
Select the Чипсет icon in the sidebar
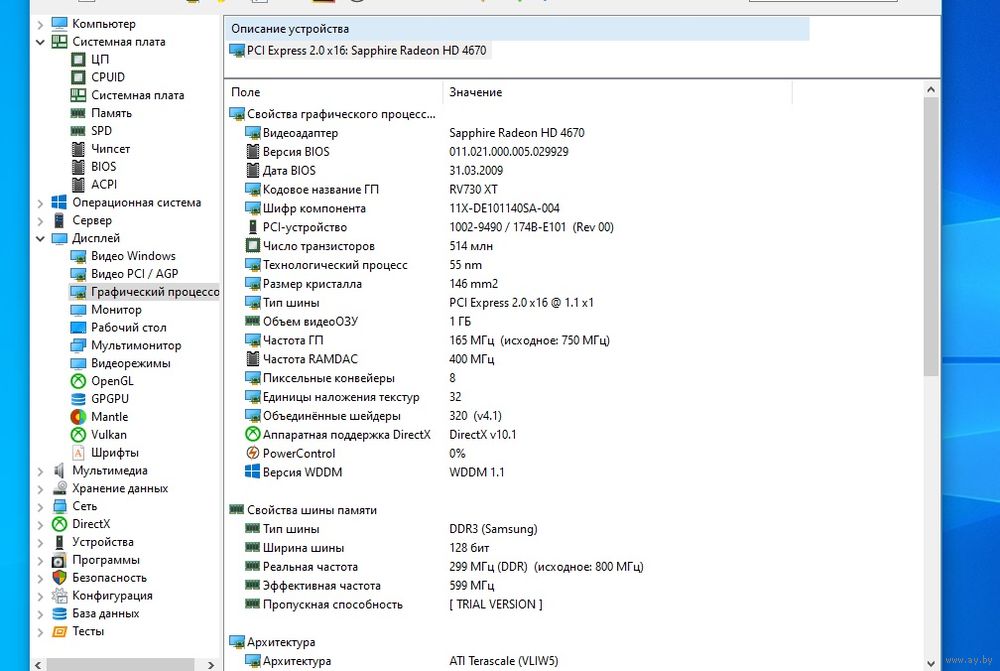[x=78, y=149]
